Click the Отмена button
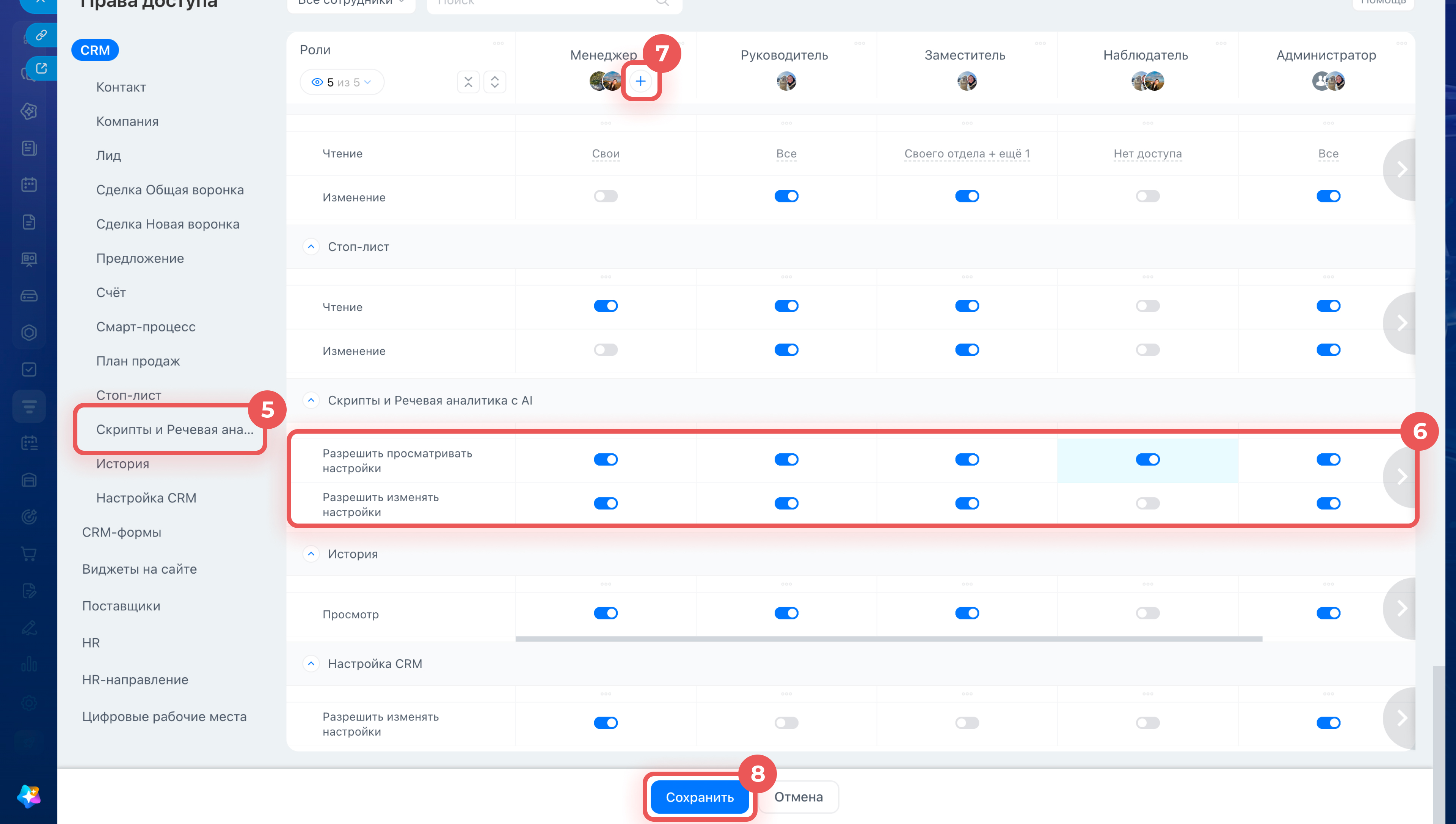Screen dimensions: 1456x824 point(799,797)
